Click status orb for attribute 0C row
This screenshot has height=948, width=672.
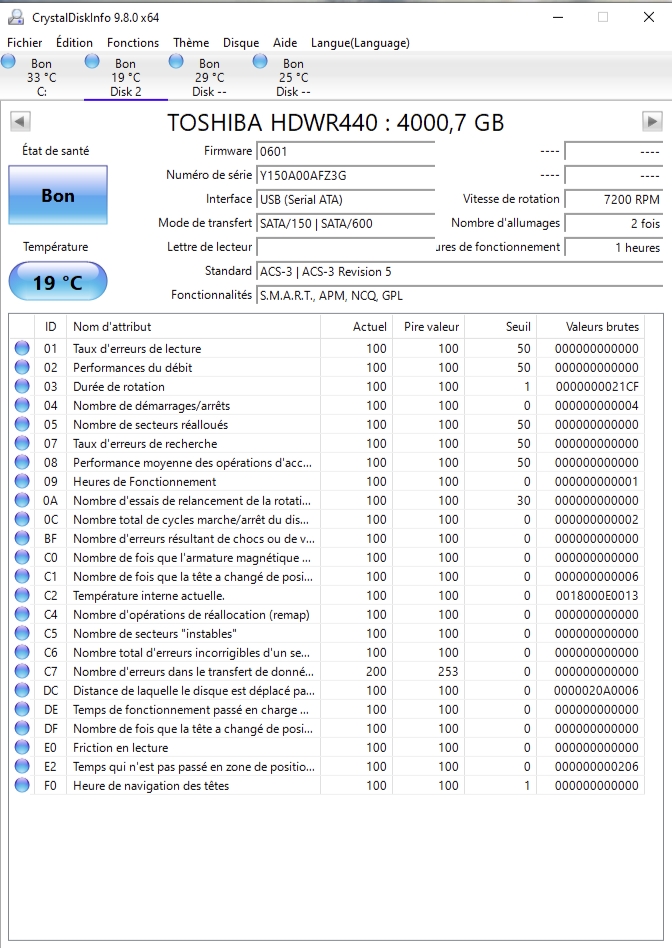[22, 519]
